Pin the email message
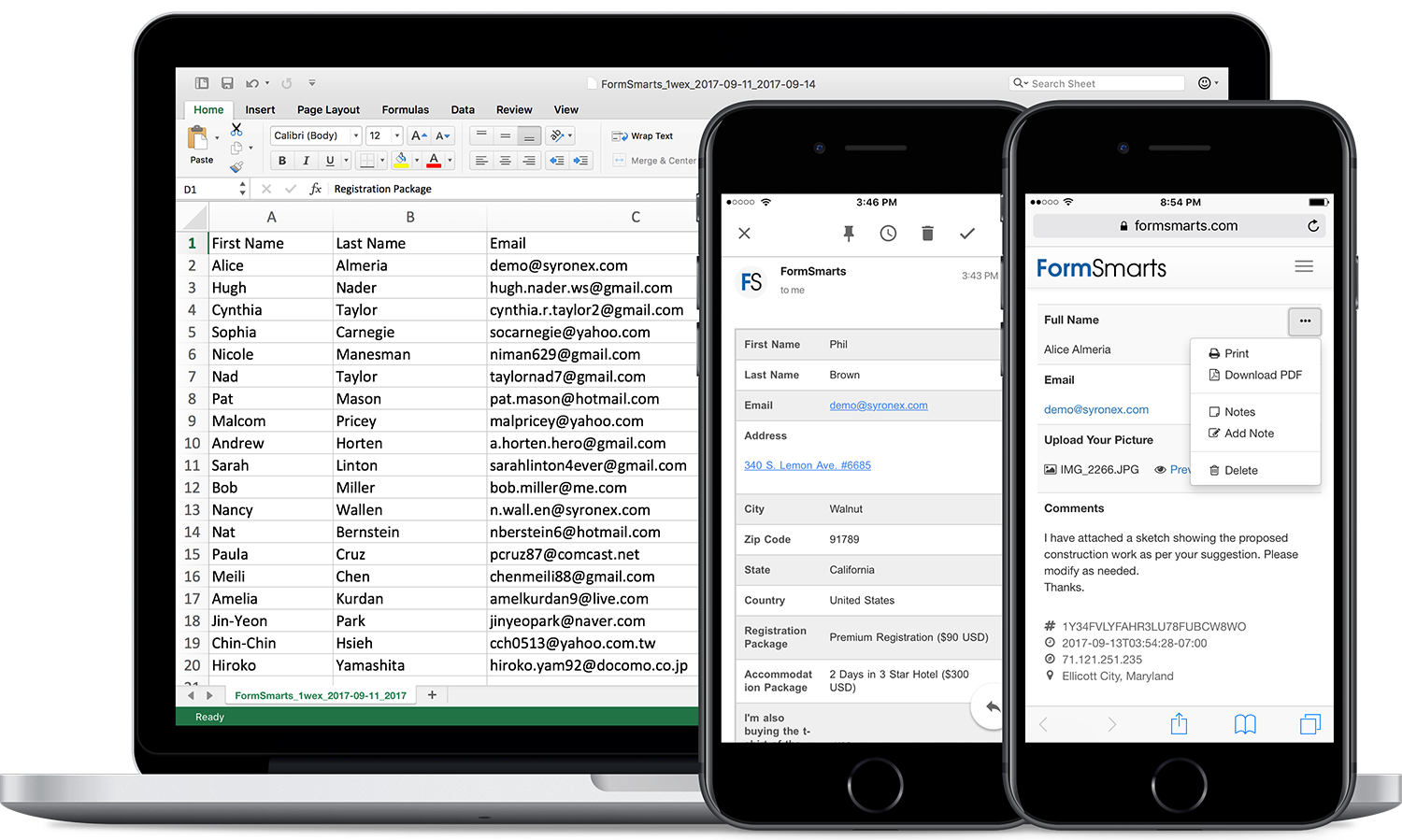1402x840 pixels. [849, 234]
